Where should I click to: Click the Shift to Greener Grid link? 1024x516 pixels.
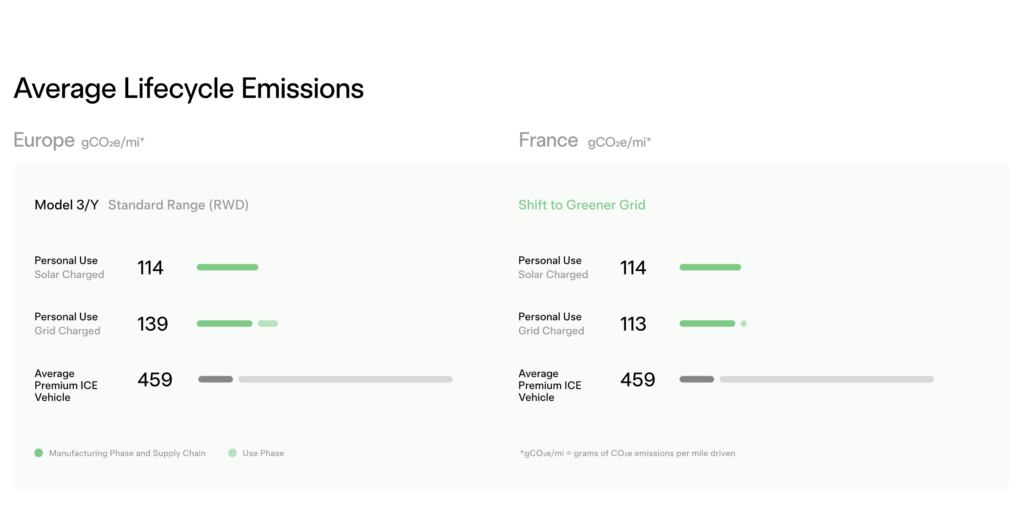[582, 205]
